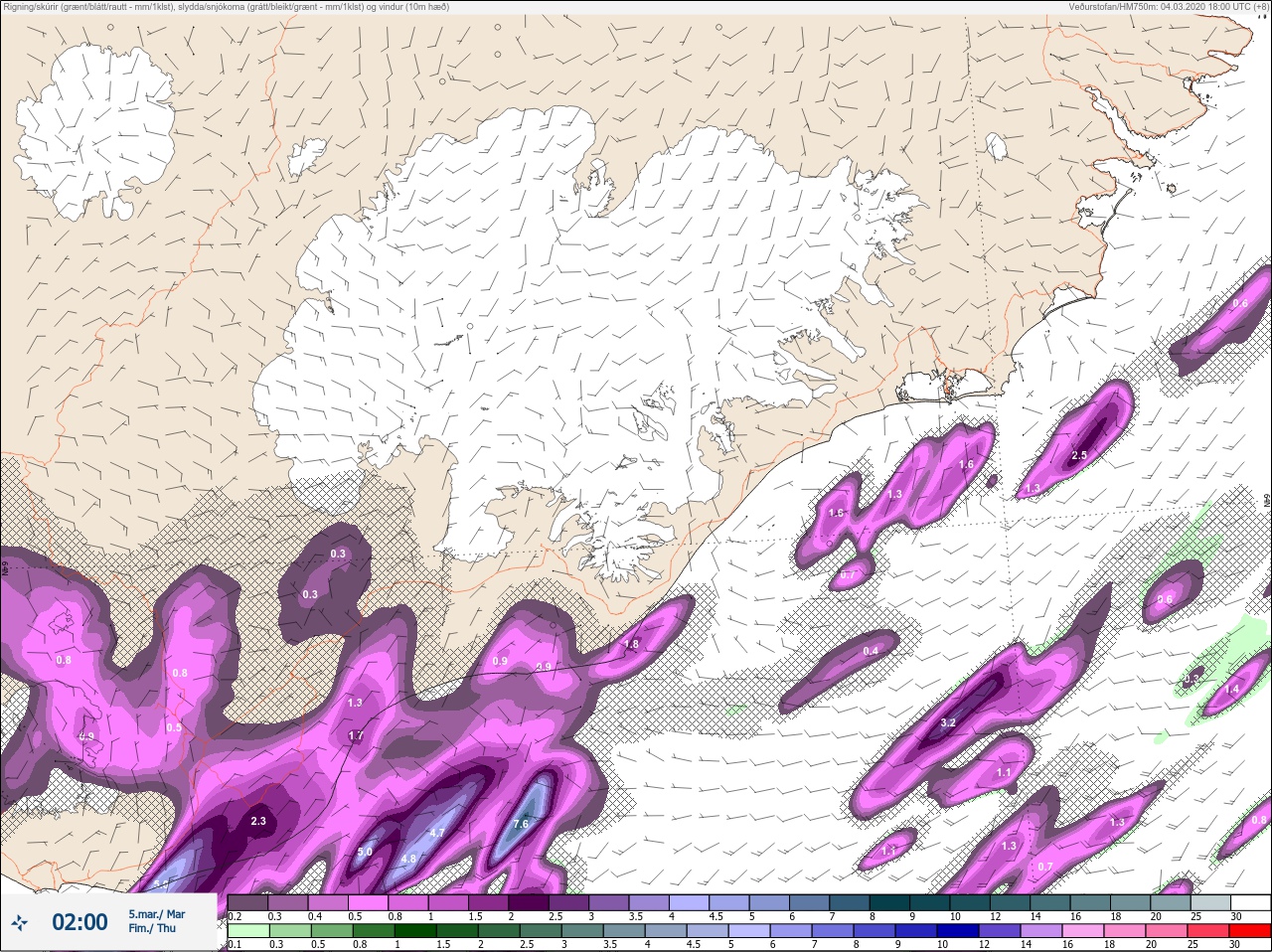The width and height of the screenshot is (1272, 952).
Task: Click the 0.2 label in the upper legend
Action: pyautogui.click(x=236, y=916)
